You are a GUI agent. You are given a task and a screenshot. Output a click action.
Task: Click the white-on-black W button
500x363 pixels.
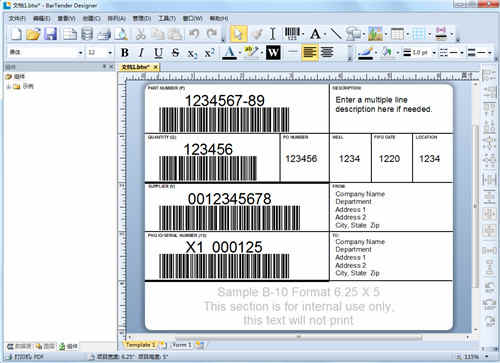point(273,53)
